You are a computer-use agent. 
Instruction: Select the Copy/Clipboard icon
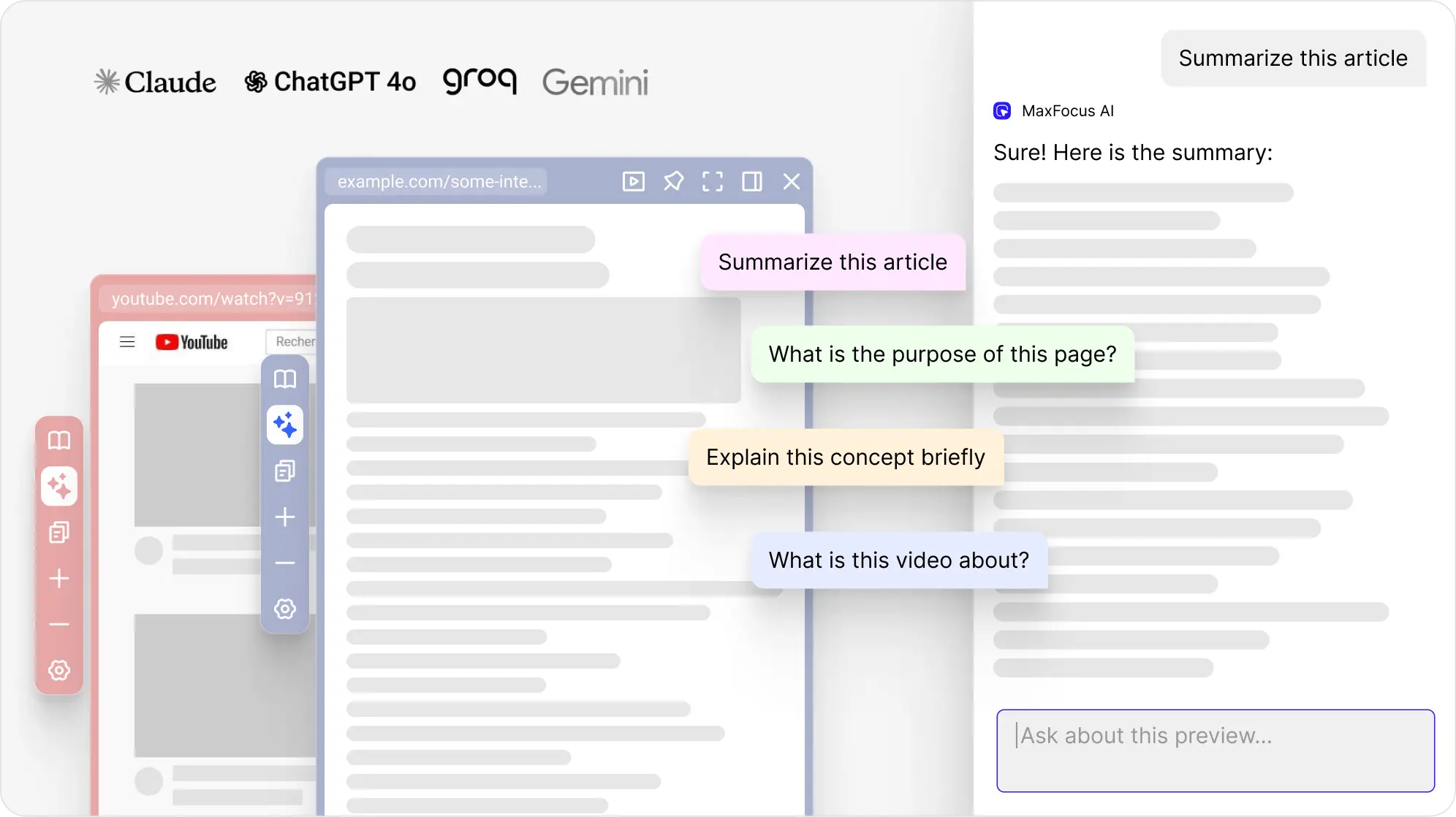(285, 472)
